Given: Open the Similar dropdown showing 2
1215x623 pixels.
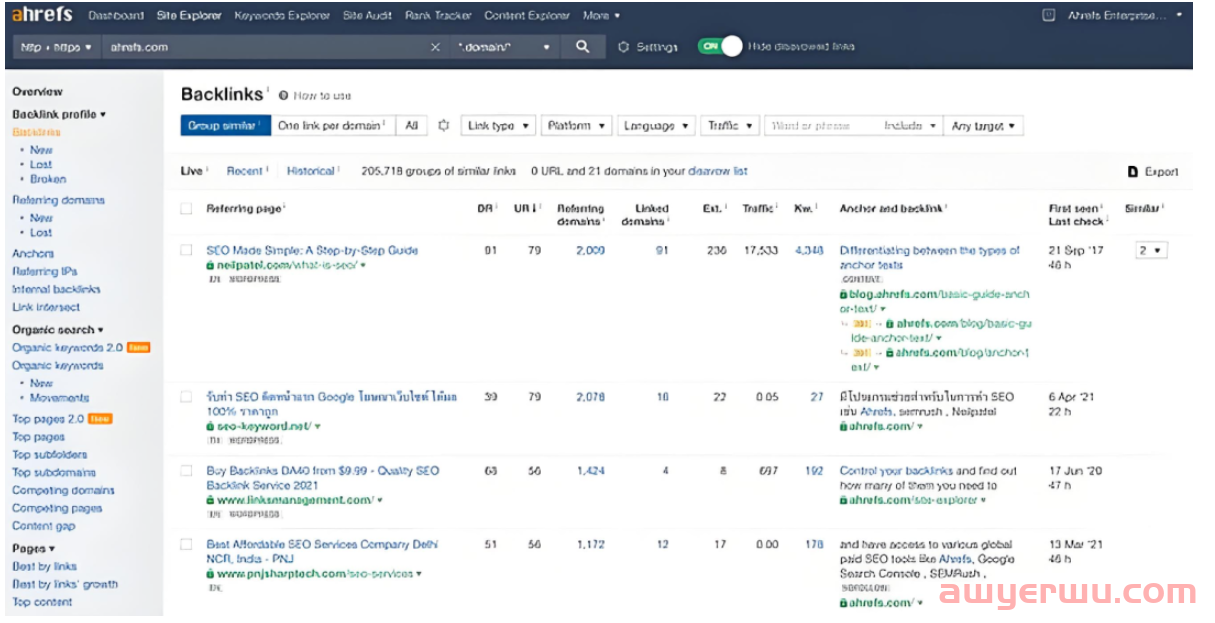Looking at the screenshot, I should pyautogui.click(x=1152, y=251).
